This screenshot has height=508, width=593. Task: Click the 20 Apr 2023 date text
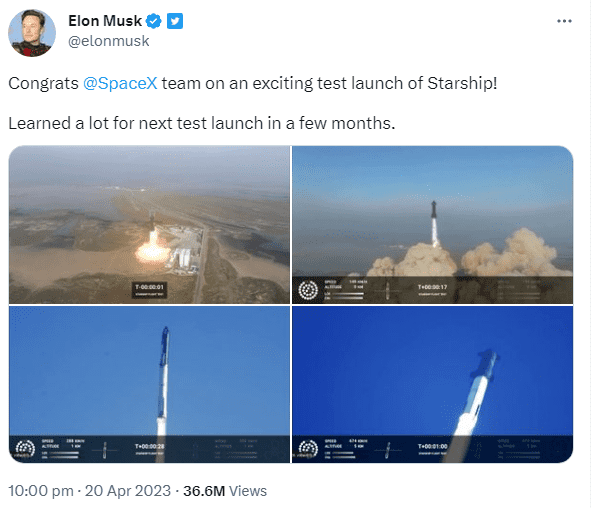click(x=128, y=491)
